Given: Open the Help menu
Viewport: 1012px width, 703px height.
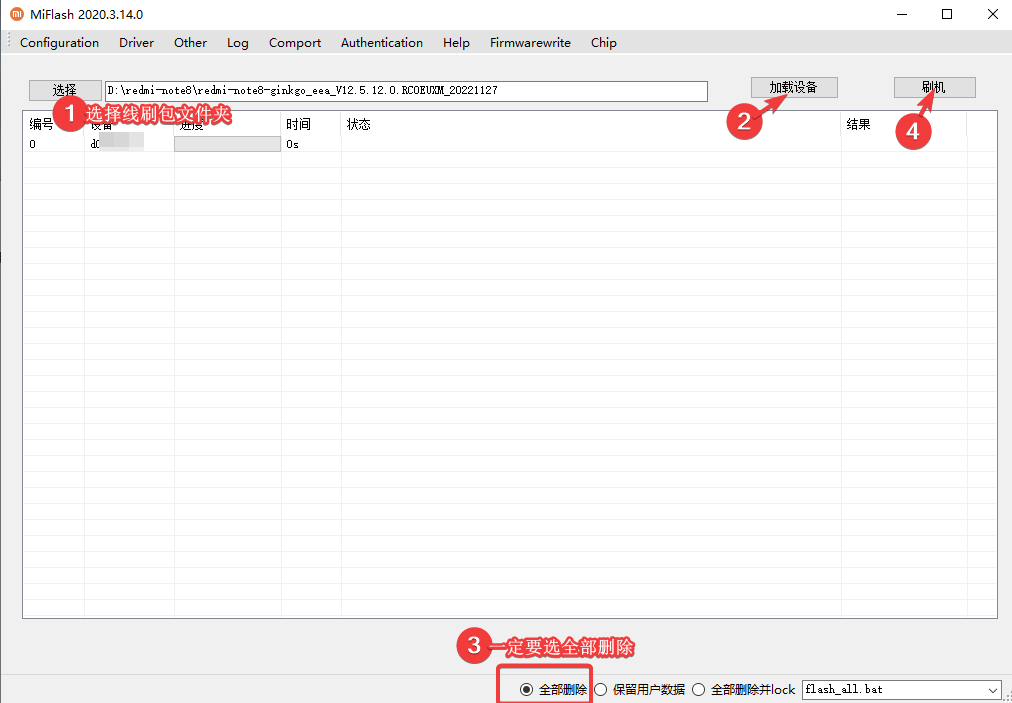Looking at the screenshot, I should pyautogui.click(x=456, y=43).
